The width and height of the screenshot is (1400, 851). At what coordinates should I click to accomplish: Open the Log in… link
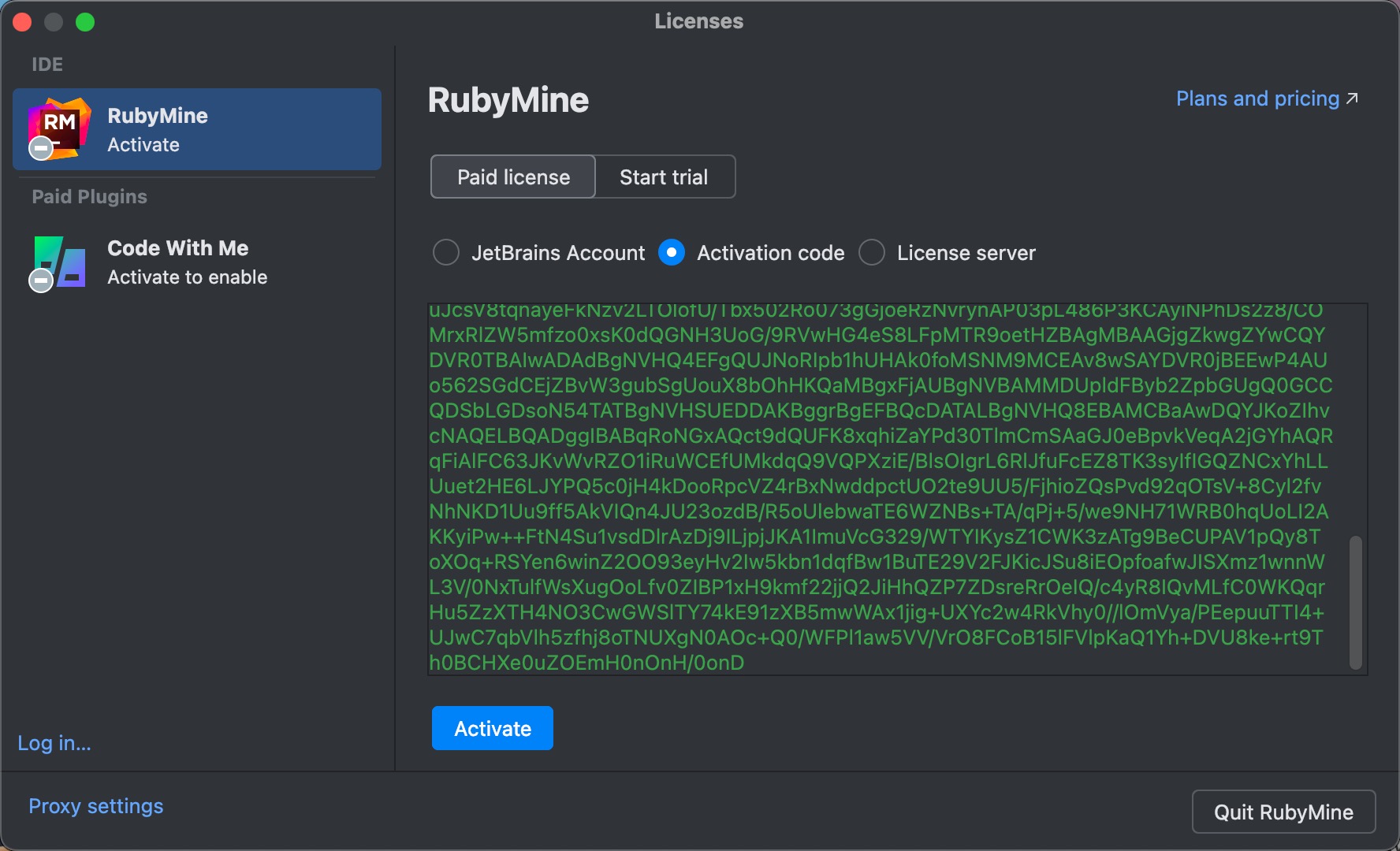pyautogui.click(x=54, y=743)
